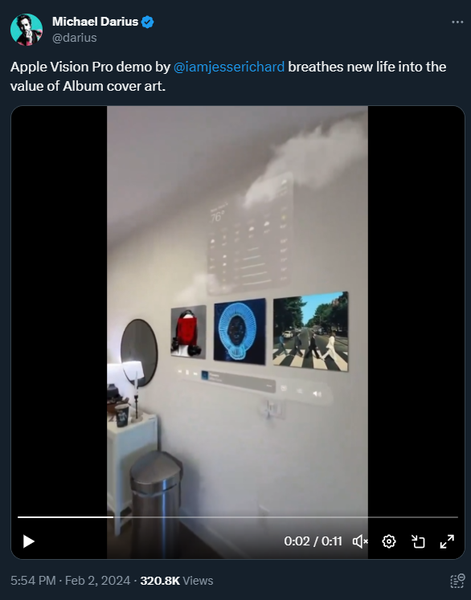Viewport: 471px width, 600px height.
Task: Open the 320.8K Views analytics
Action: pos(177,580)
